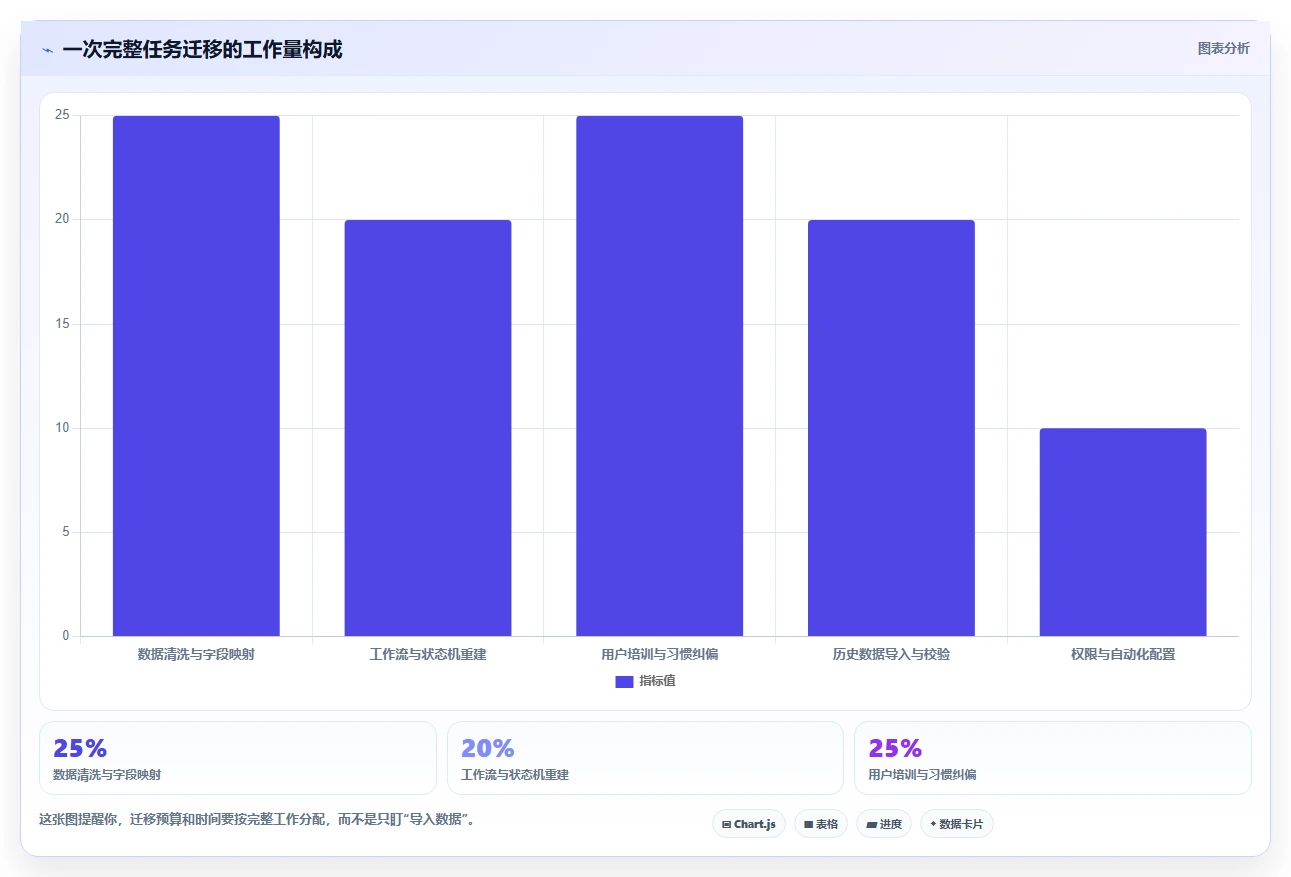Click the y-axis value 5

click(x=65, y=532)
